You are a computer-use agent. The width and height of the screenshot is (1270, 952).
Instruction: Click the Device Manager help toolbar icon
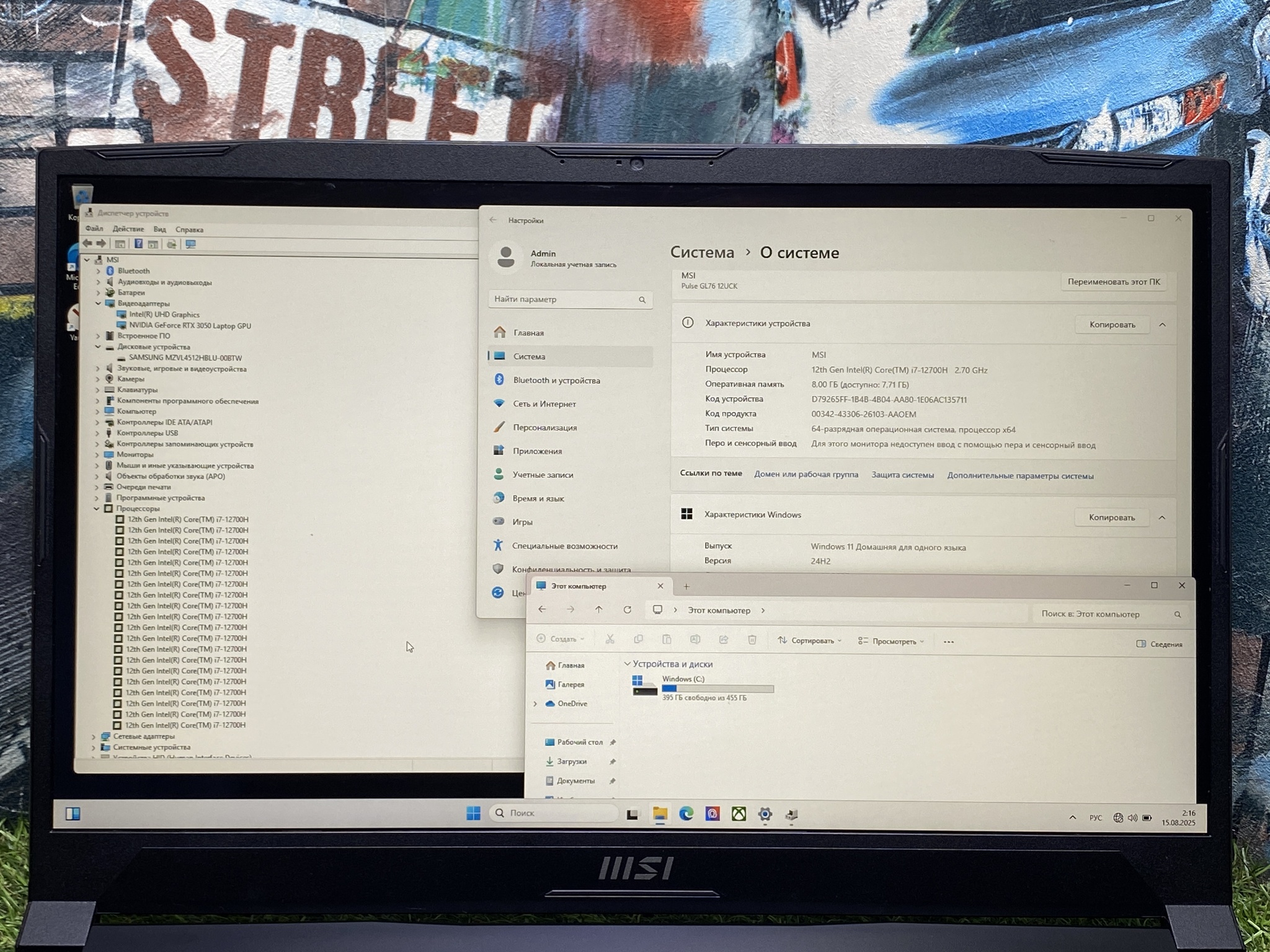coord(138,244)
